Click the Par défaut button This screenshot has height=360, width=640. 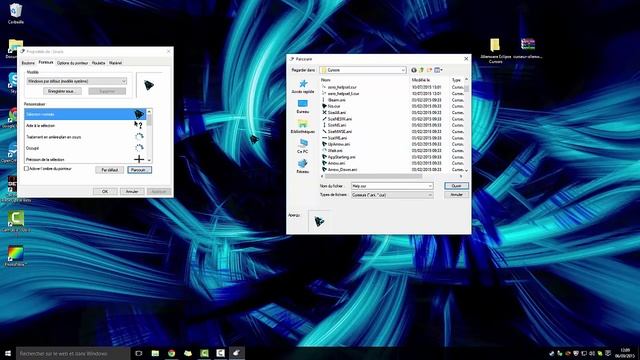point(109,170)
